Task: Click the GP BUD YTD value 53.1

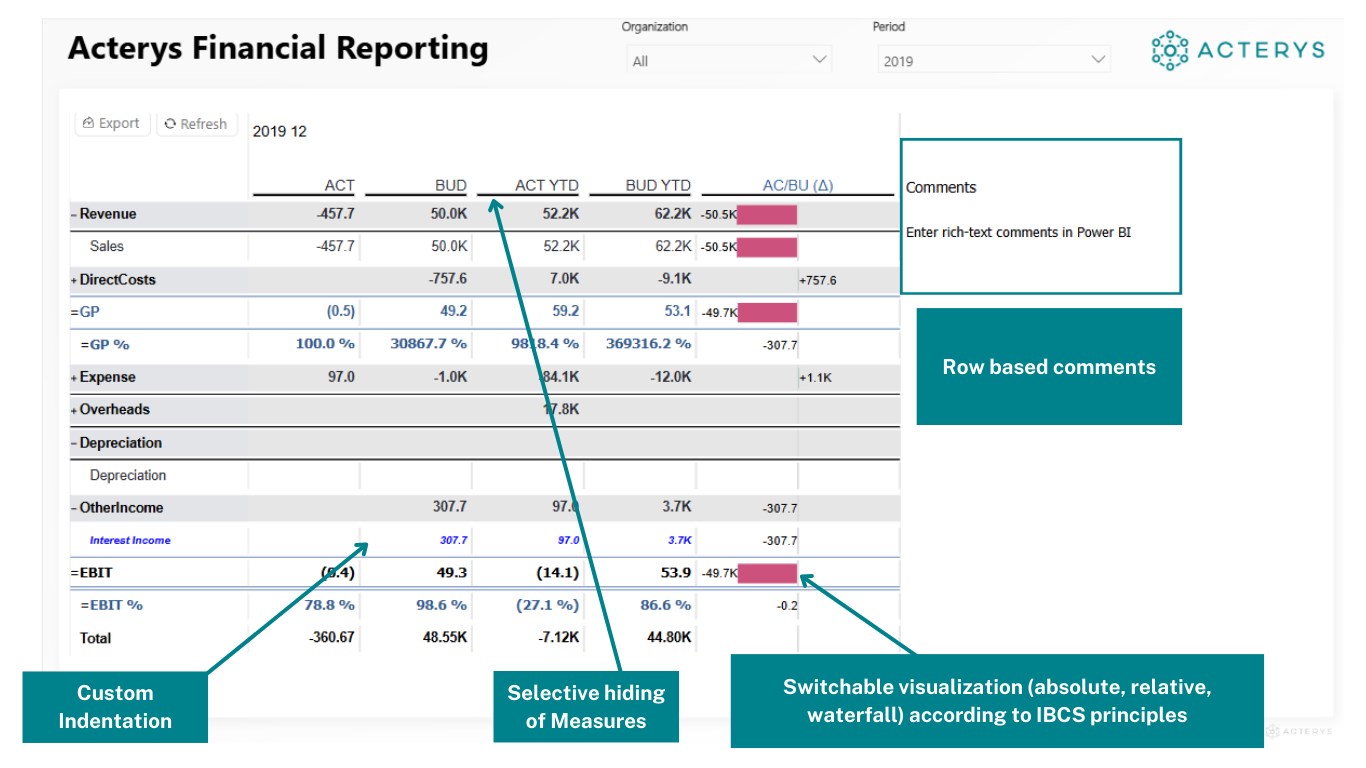Action: pos(678,312)
